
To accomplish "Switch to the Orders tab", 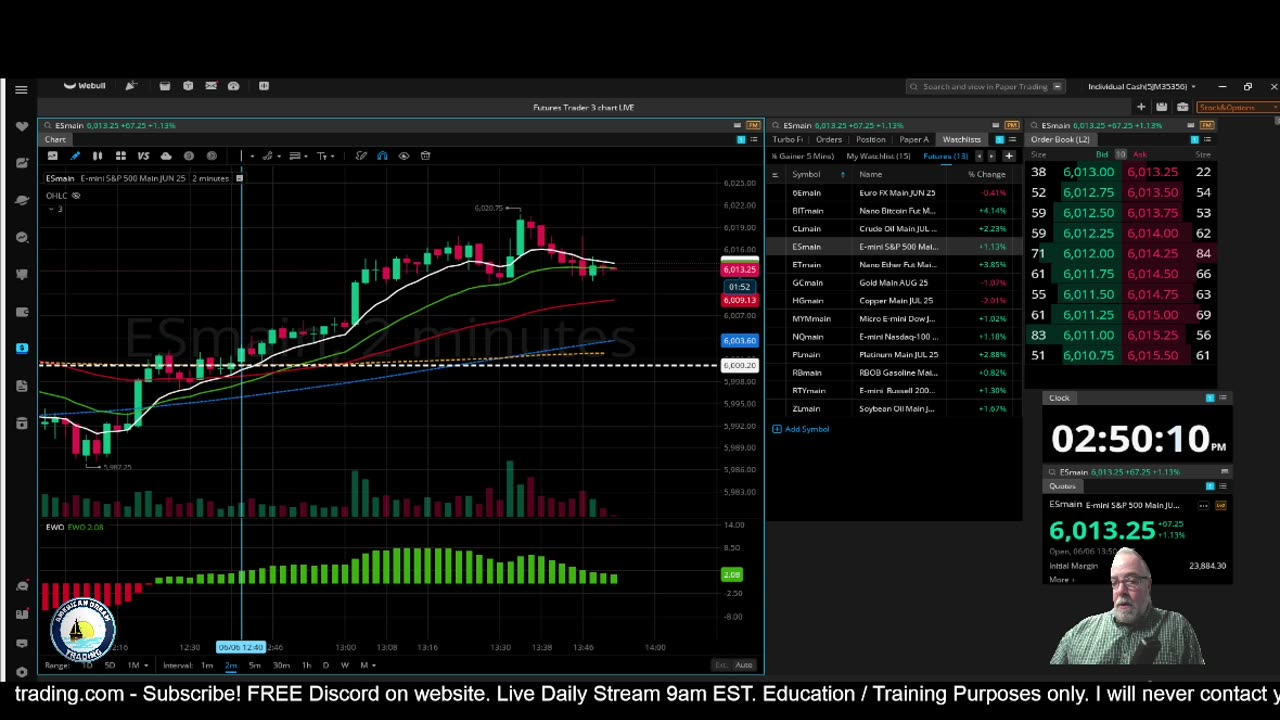I will click(x=828, y=140).
